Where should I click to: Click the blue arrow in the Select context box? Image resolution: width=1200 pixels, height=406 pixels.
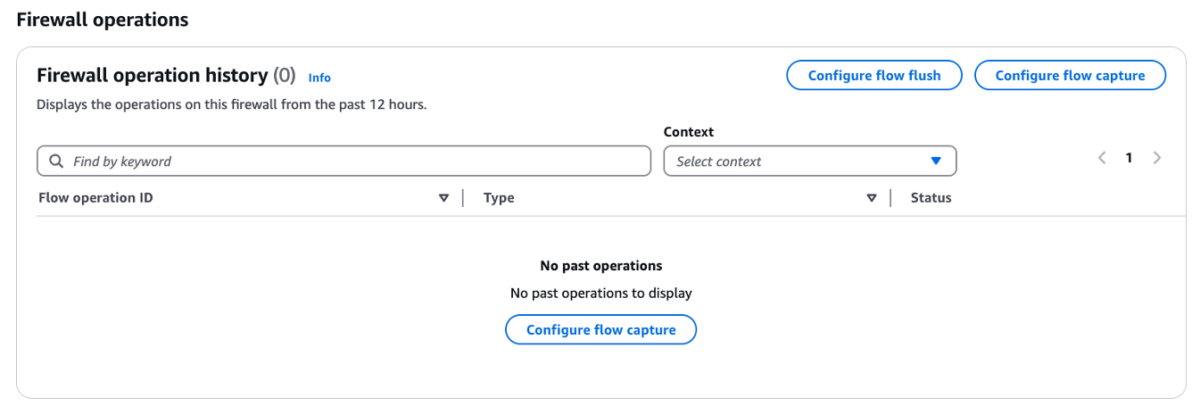point(936,161)
